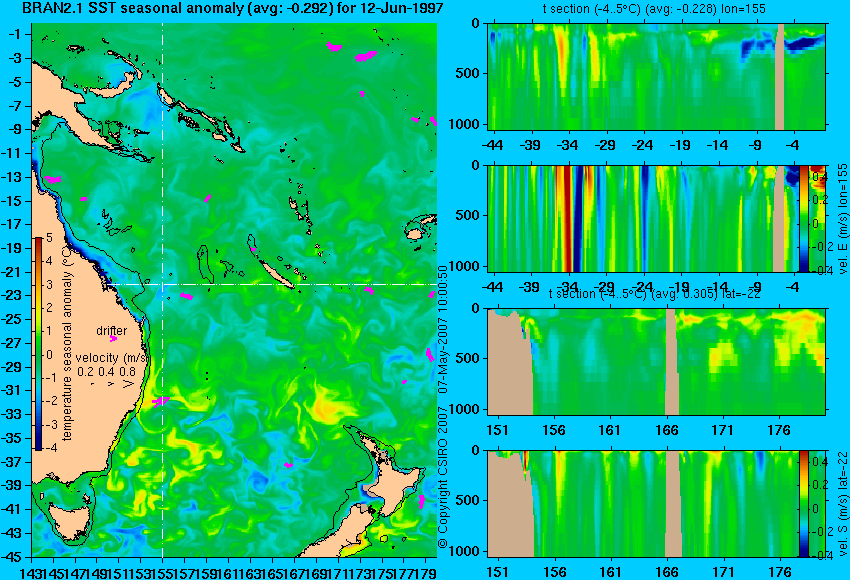Click the magenta drifter track off Queensland near latitude -13
The height and width of the screenshot is (580, 850).
pos(53,179)
